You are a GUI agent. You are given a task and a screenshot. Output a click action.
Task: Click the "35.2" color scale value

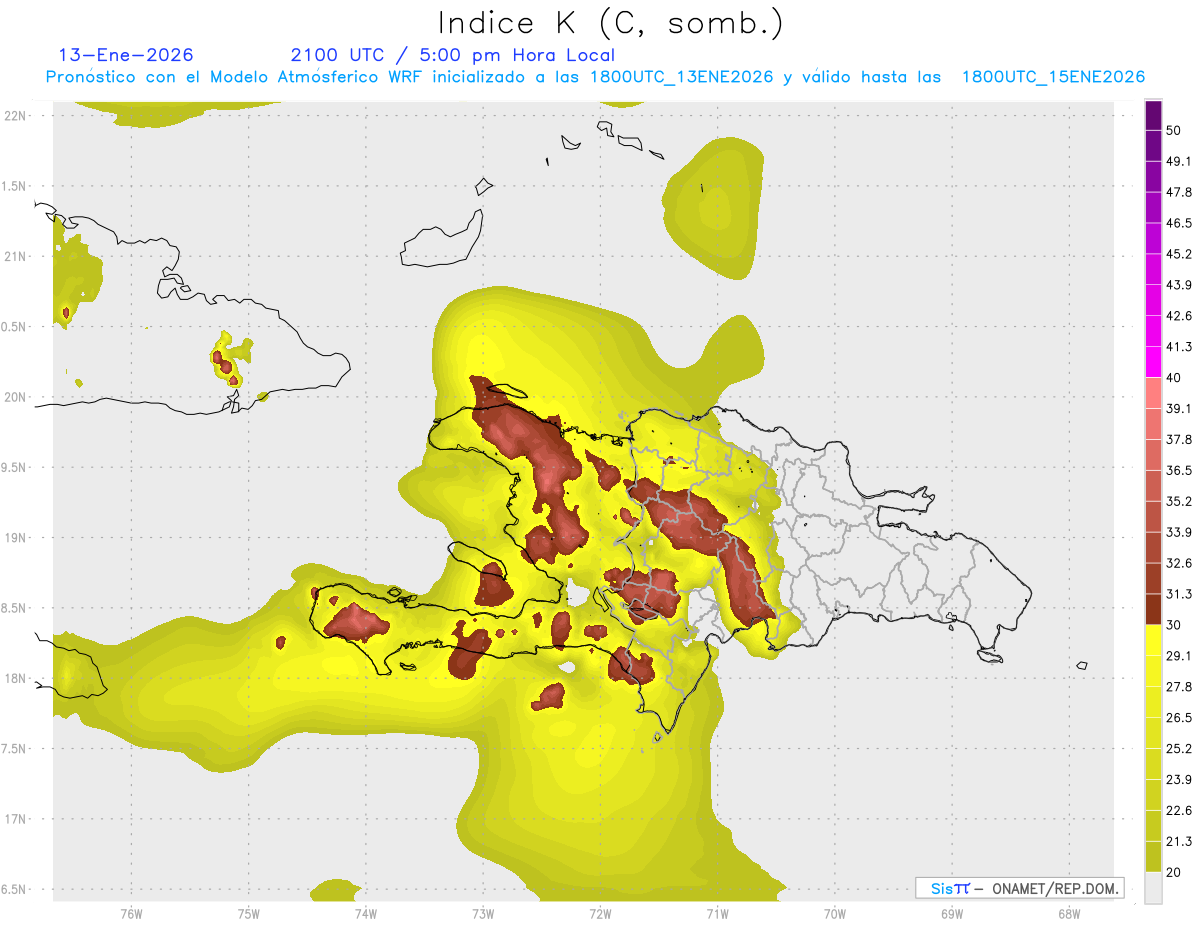pos(1179,501)
